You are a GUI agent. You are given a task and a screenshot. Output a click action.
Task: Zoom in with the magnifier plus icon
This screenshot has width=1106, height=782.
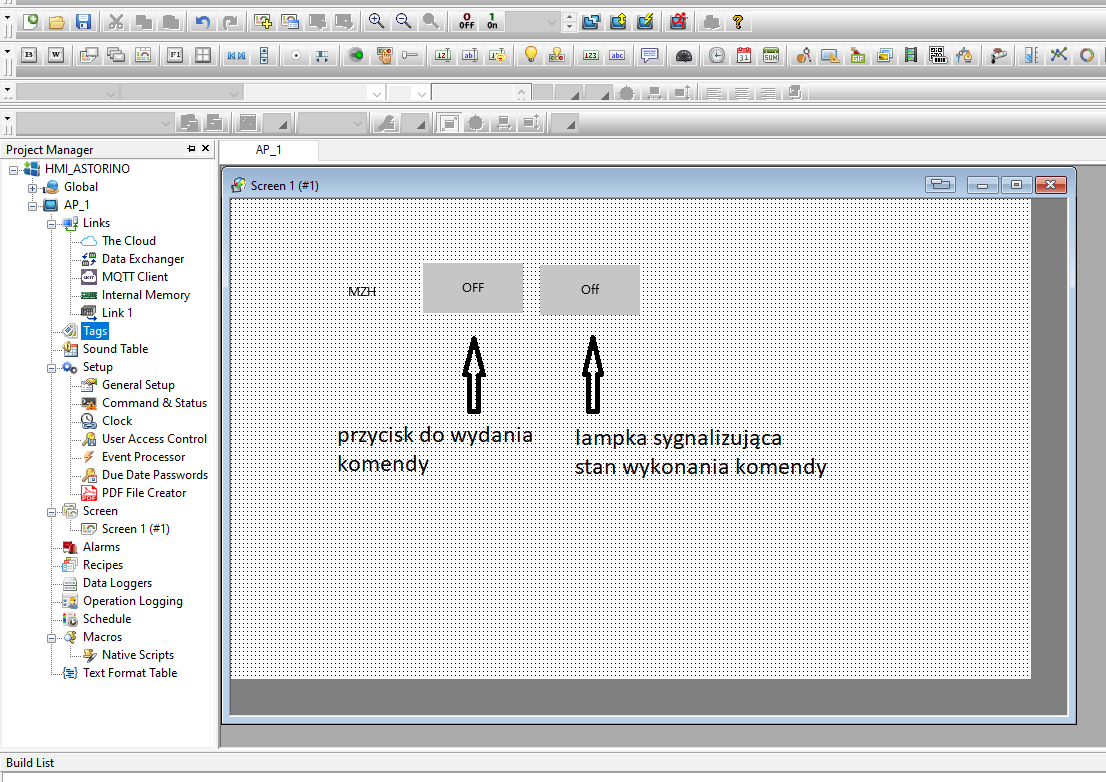pos(377,22)
